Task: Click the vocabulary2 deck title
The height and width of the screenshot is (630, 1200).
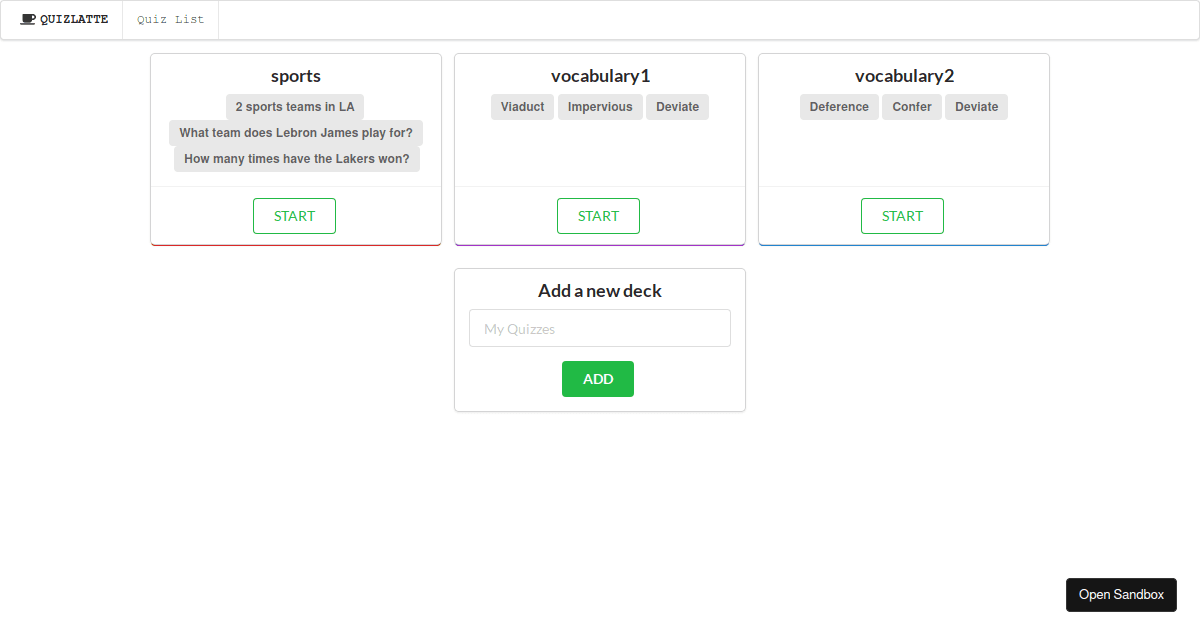Action: [903, 76]
